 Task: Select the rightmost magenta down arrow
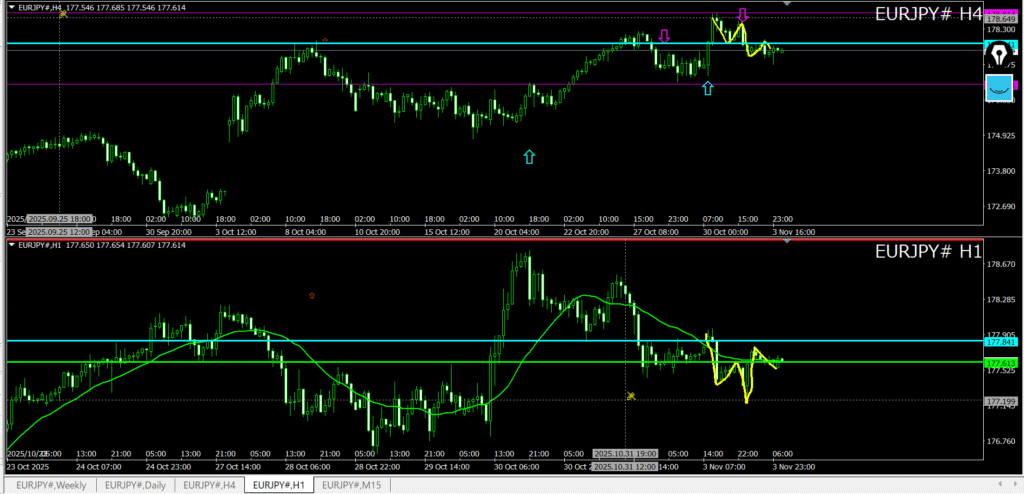point(742,15)
